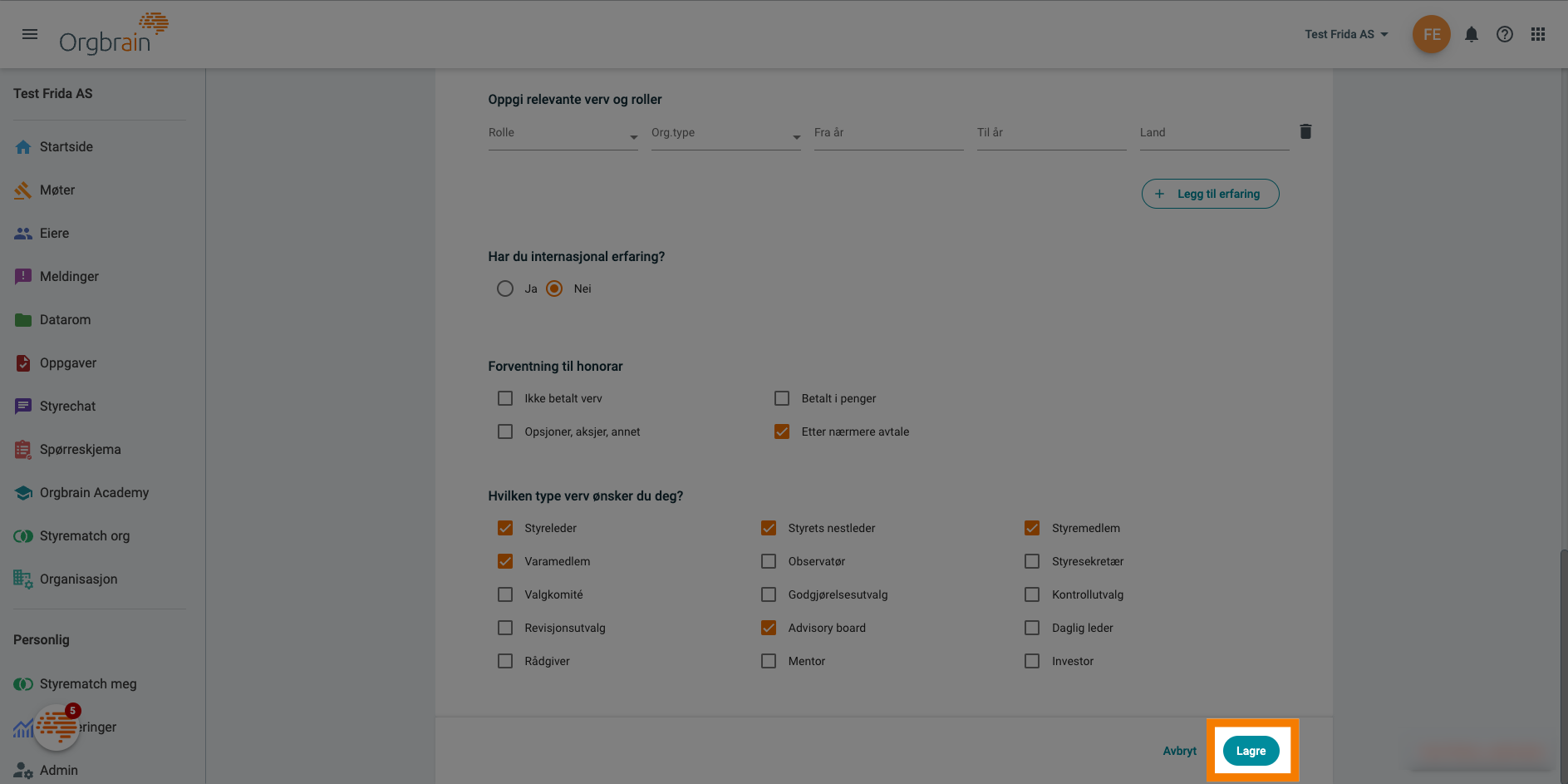Uncheck the Varamedlem checkbox
This screenshot has height=784, width=1568.
pyautogui.click(x=505, y=561)
